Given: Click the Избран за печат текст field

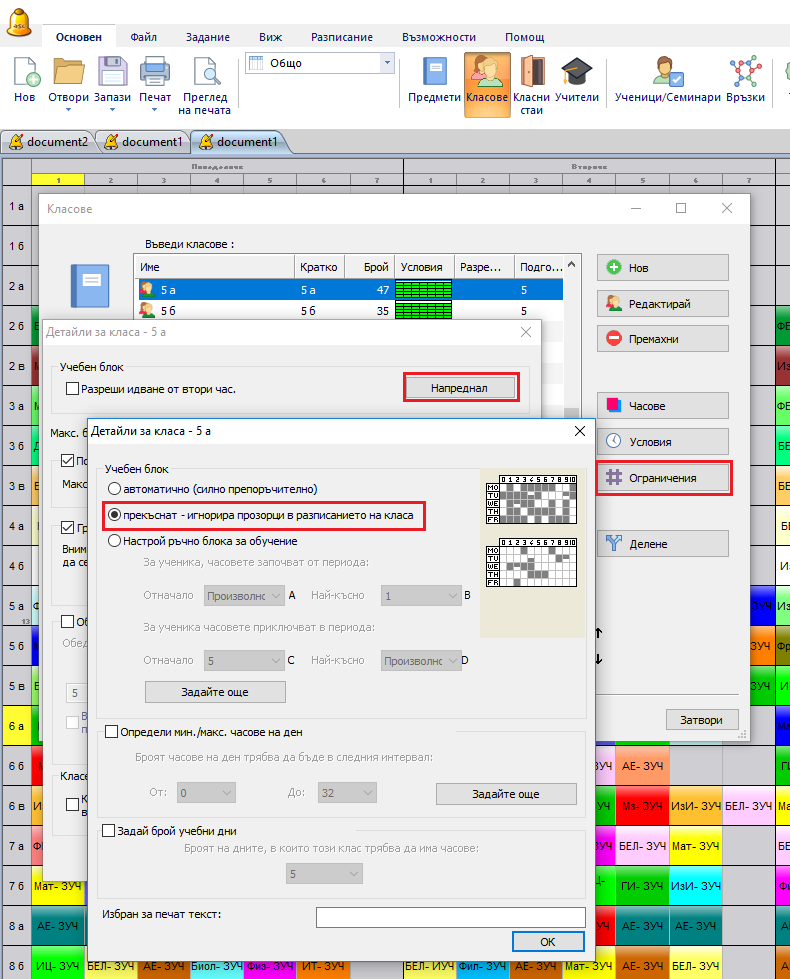Looking at the screenshot, I should 450,916.
